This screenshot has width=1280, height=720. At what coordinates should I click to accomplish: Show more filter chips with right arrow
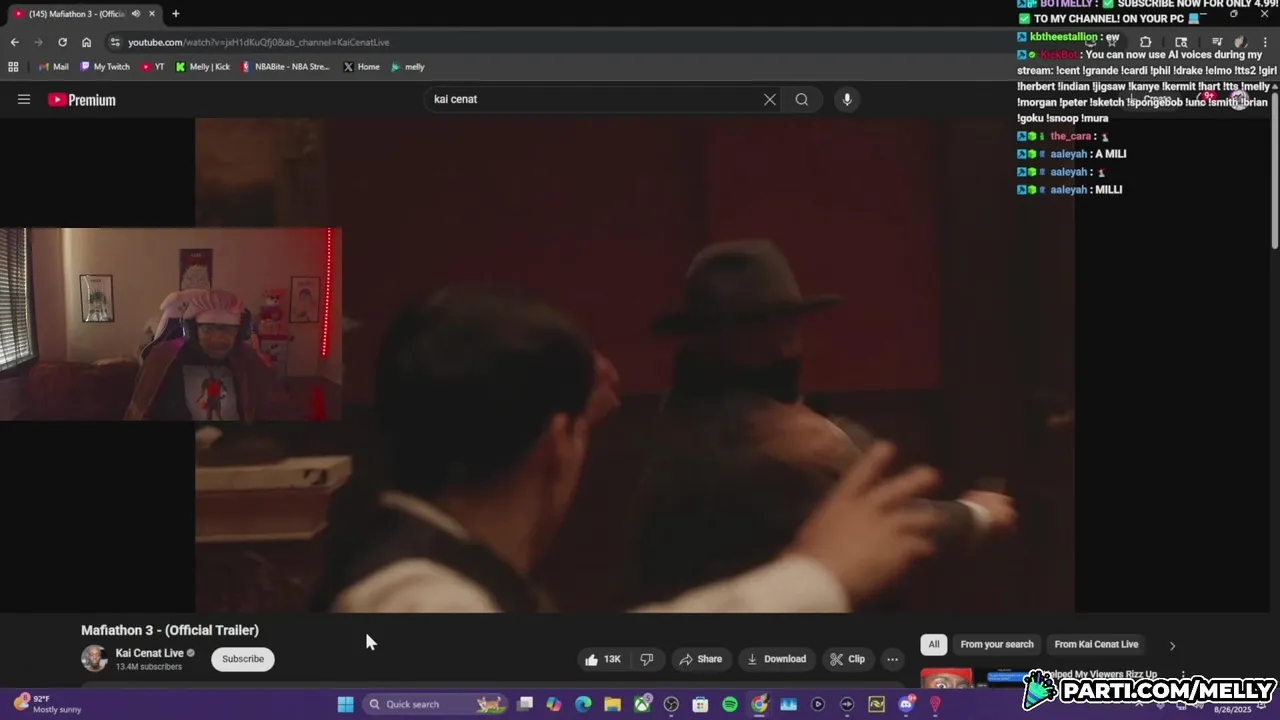tap(1172, 645)
